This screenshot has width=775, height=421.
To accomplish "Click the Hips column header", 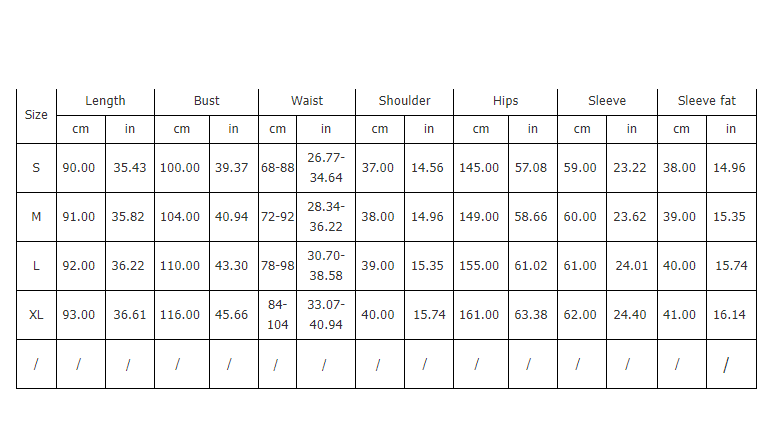I will click(505, 101).
